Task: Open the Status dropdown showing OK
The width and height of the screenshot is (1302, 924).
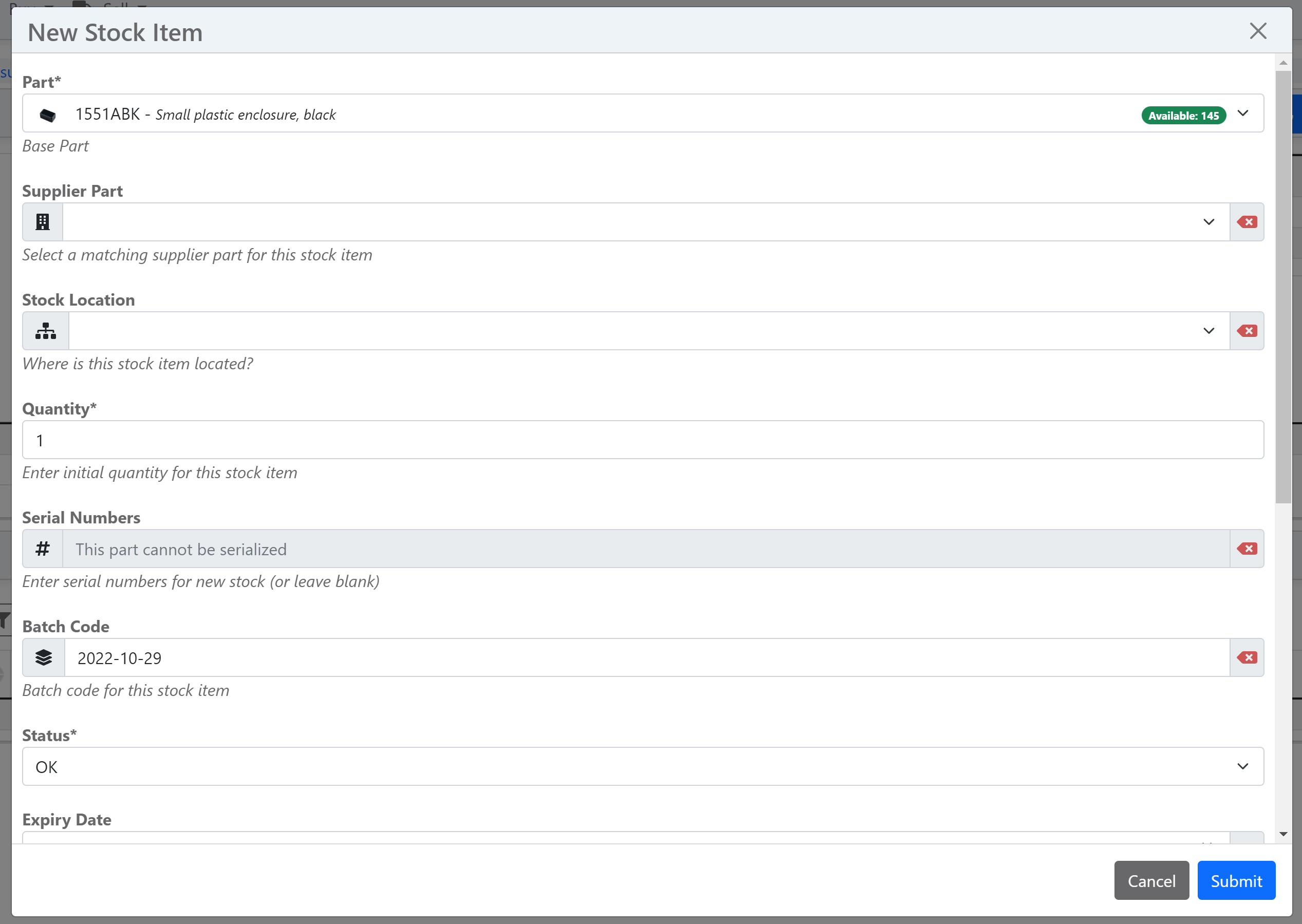Action: pyautogui.click(x=643, y=766)
